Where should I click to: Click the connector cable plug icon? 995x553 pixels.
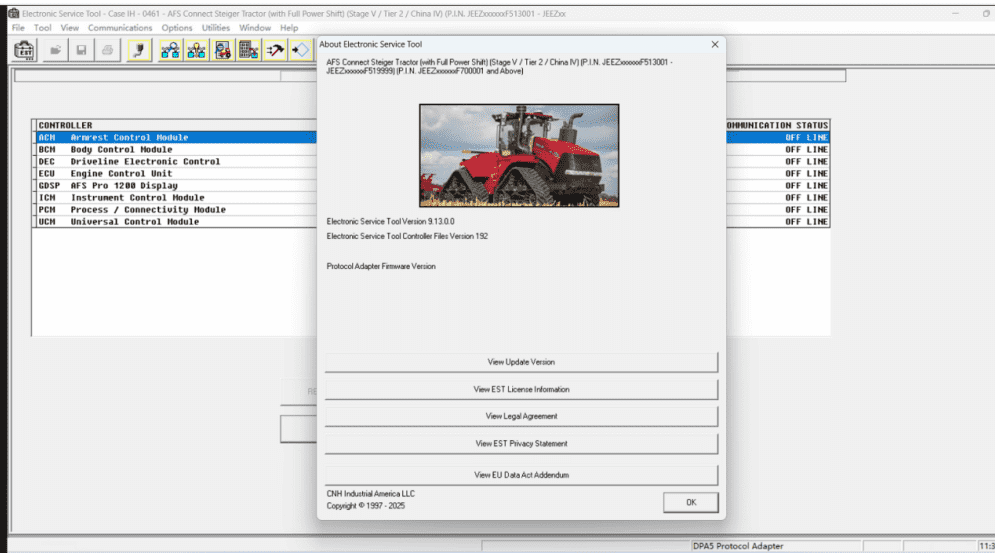pos(140,50)
